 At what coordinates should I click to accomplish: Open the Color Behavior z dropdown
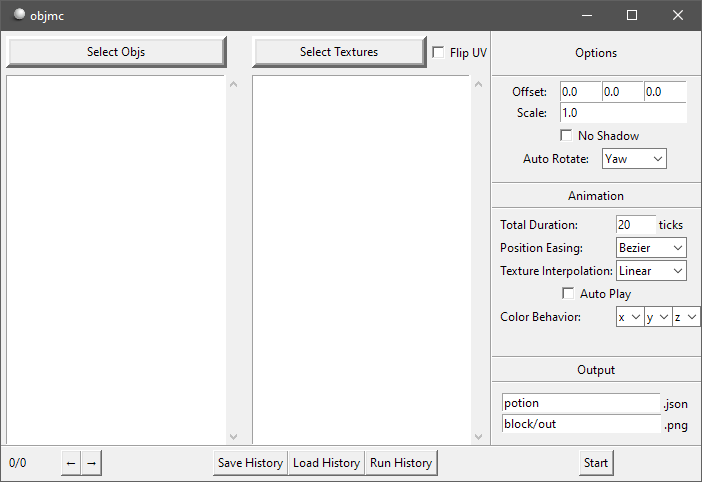click(x=686, y=317)
